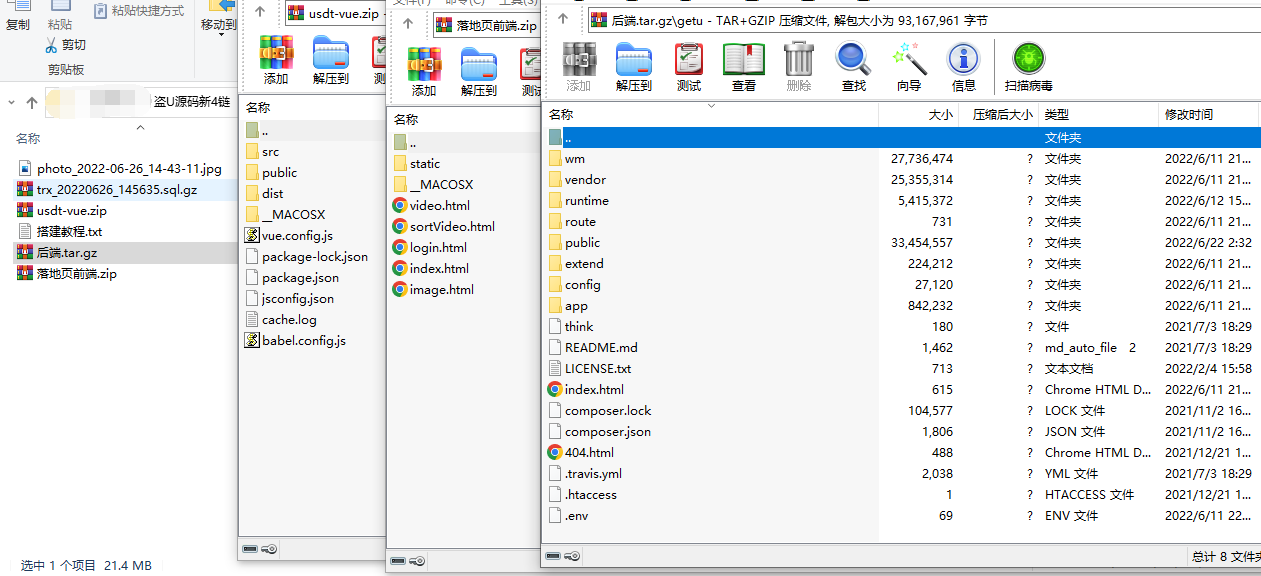Click the 后端.tar.gz archive path field
This screenshot has height=576, width=1261.
pos(900,19)
